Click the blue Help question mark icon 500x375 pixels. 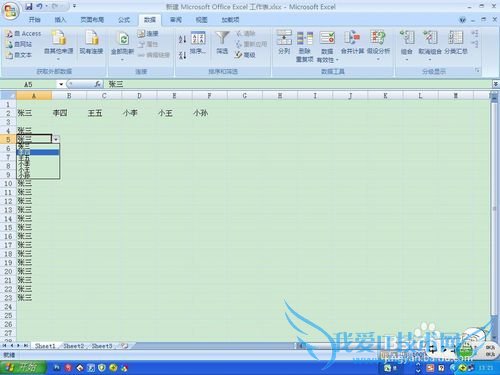point(462,20)
